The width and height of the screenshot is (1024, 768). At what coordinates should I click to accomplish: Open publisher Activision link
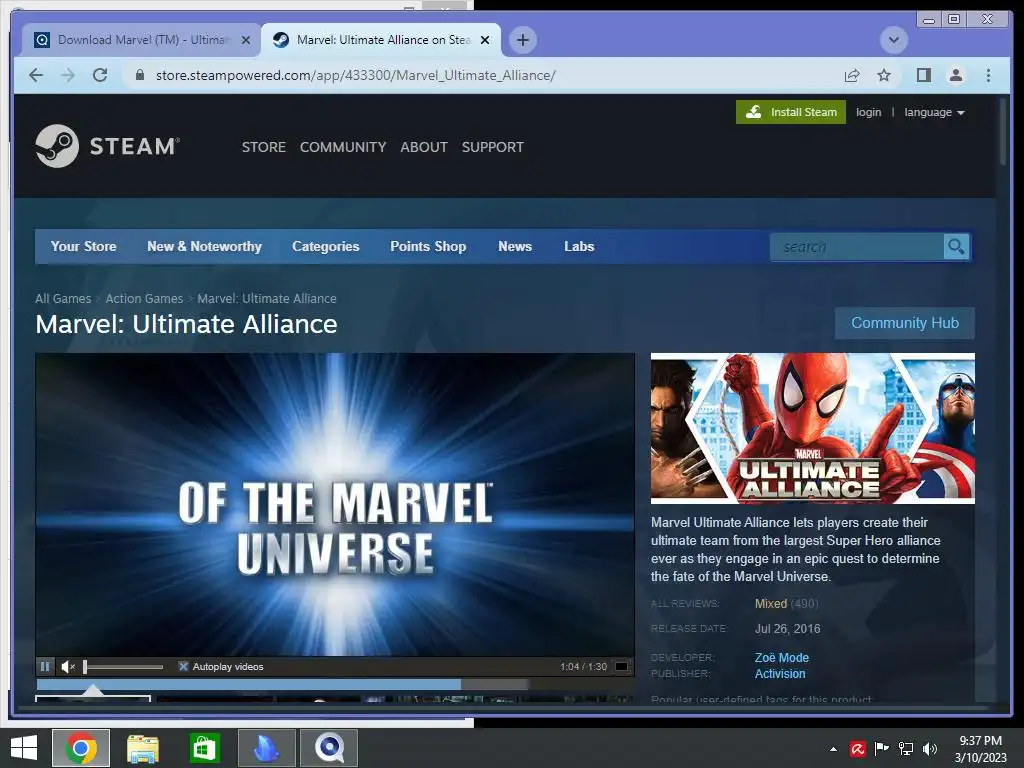tap(780, 674)
